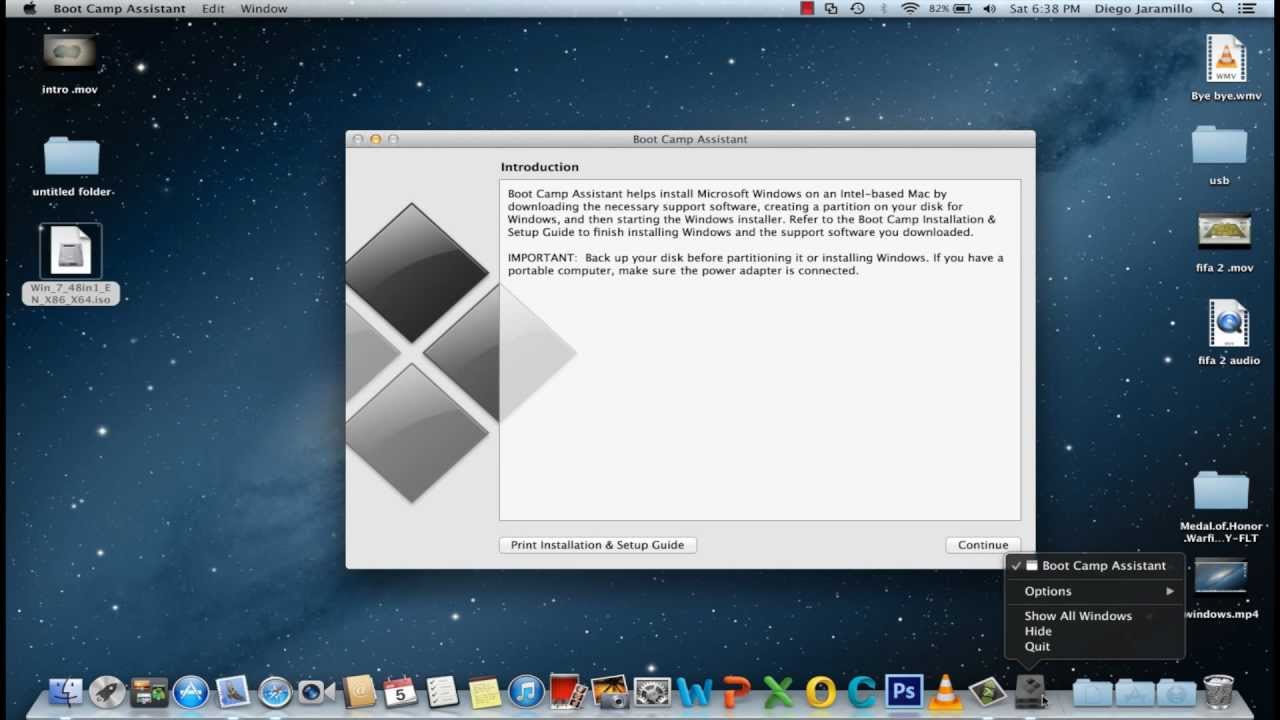Click the Wi-Fi status icon

tap(909, 8)
